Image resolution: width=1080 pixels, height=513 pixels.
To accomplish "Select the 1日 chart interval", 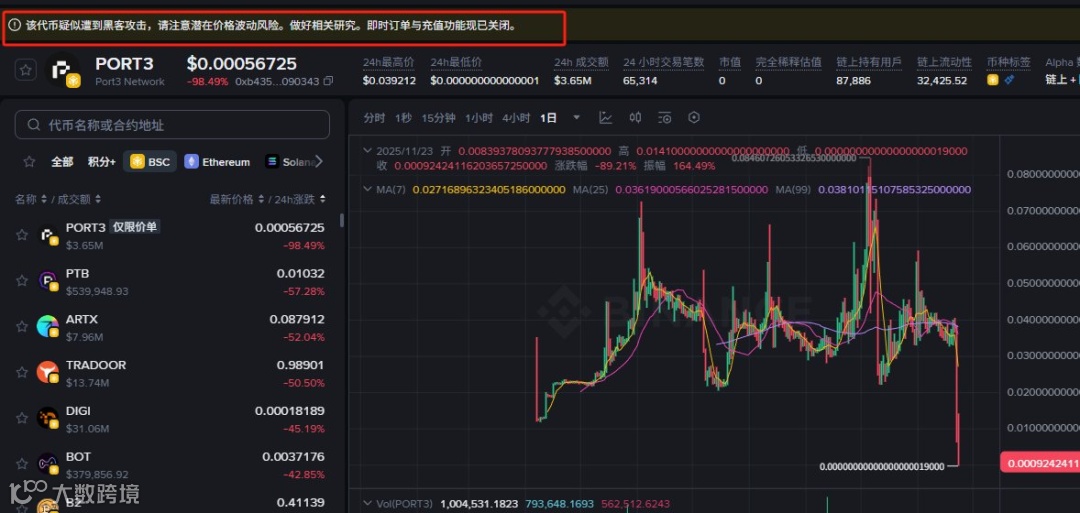I will 548,118.
